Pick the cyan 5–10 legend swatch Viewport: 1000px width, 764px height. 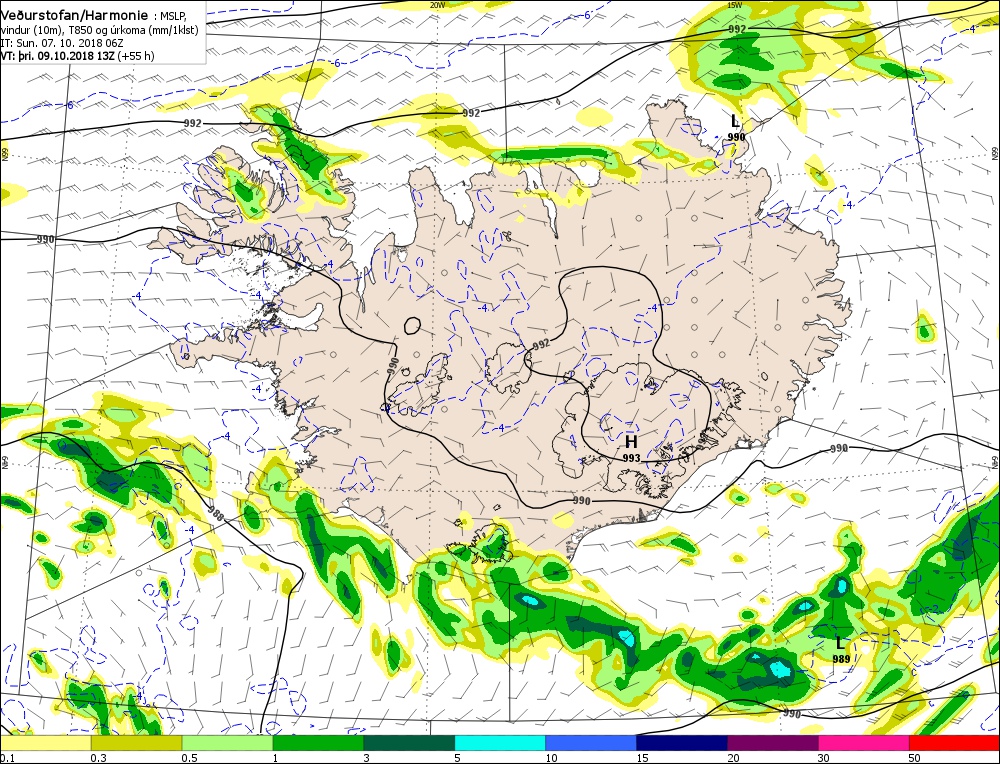click(500, 743)
